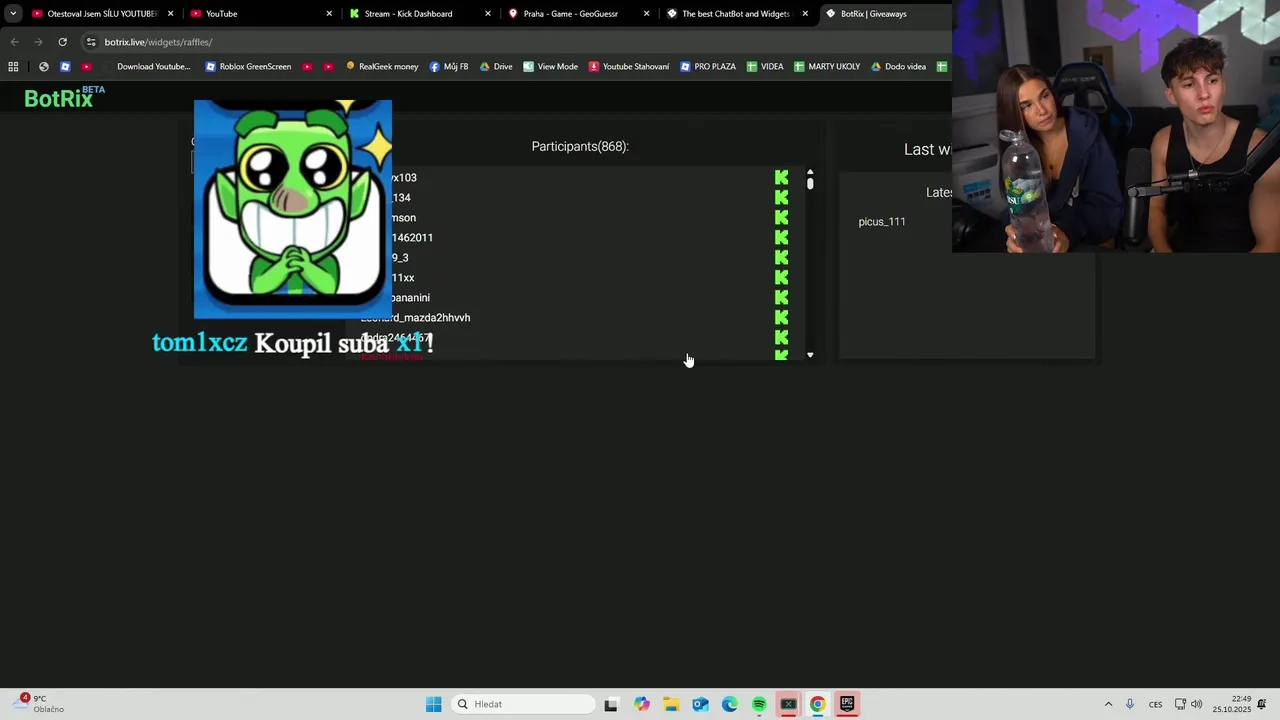This screenshot has height=720, width=1280.
Task: Open the RealGeek money bookmark
Action: (x=382, y=67)
